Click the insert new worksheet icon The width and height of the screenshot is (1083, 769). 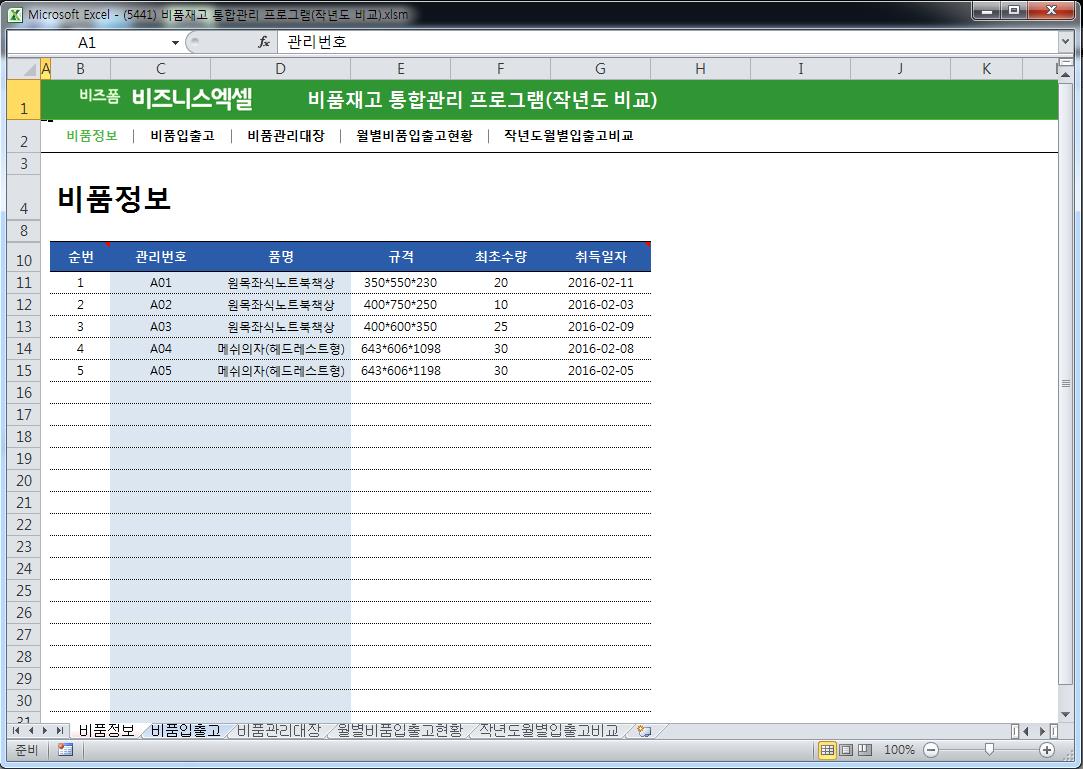[644, 731]
